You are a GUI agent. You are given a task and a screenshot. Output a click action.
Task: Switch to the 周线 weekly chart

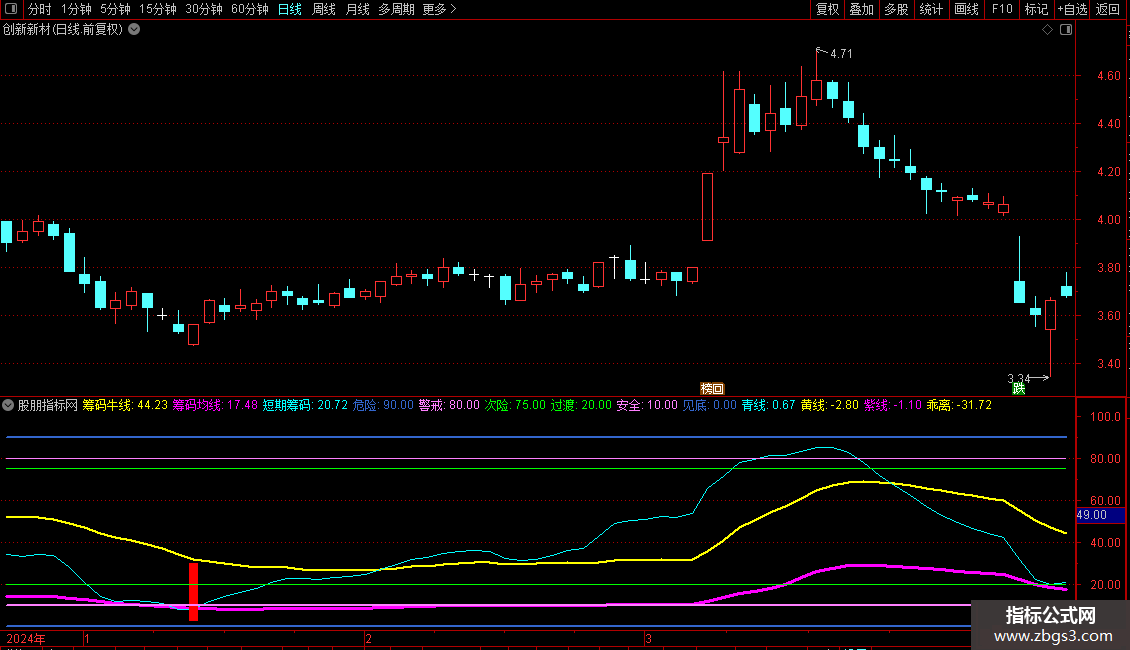[x=324, y=10]
